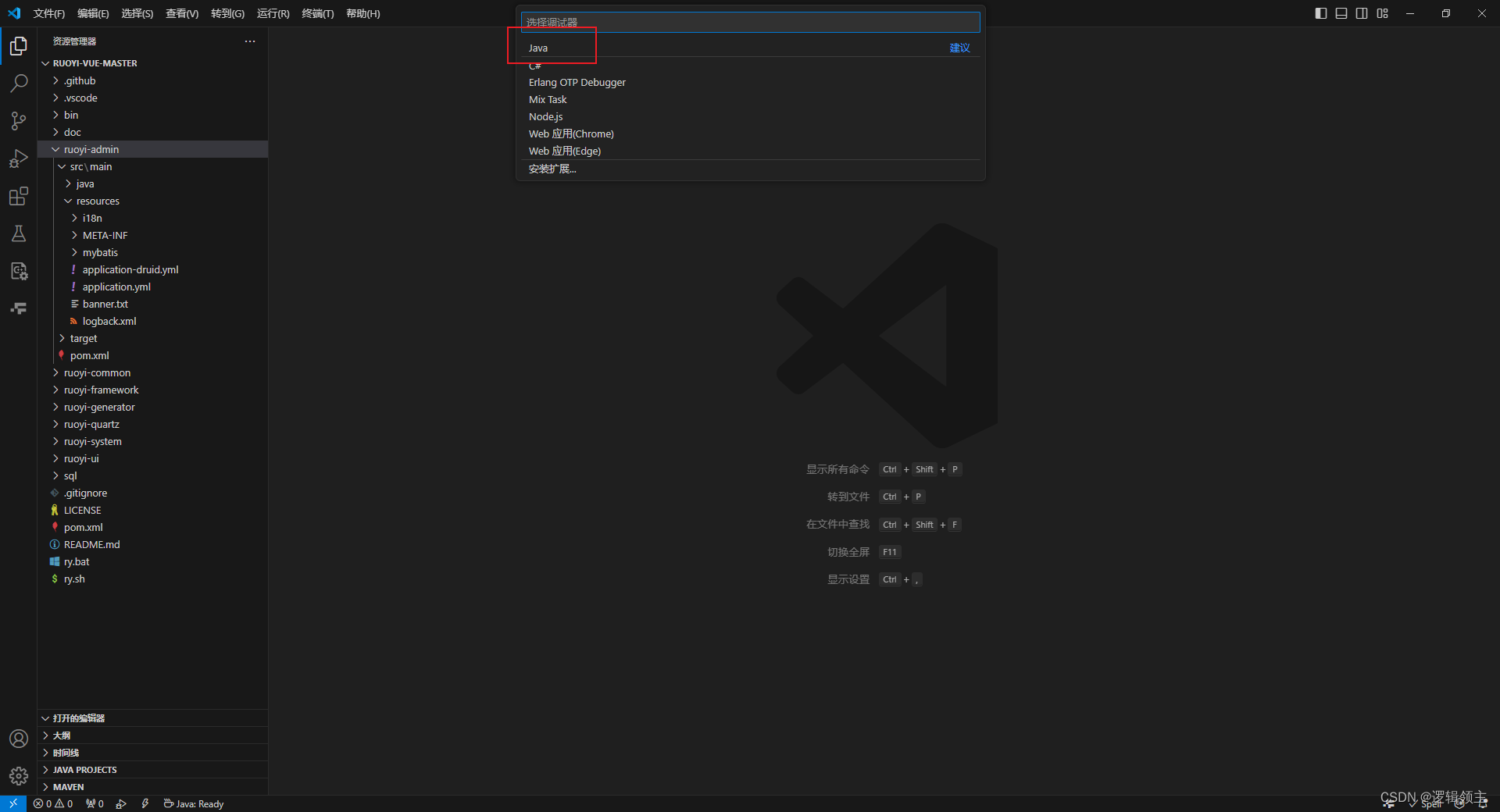Open the 运行(R) menu

pyautogui.click(x=273, y=13)
